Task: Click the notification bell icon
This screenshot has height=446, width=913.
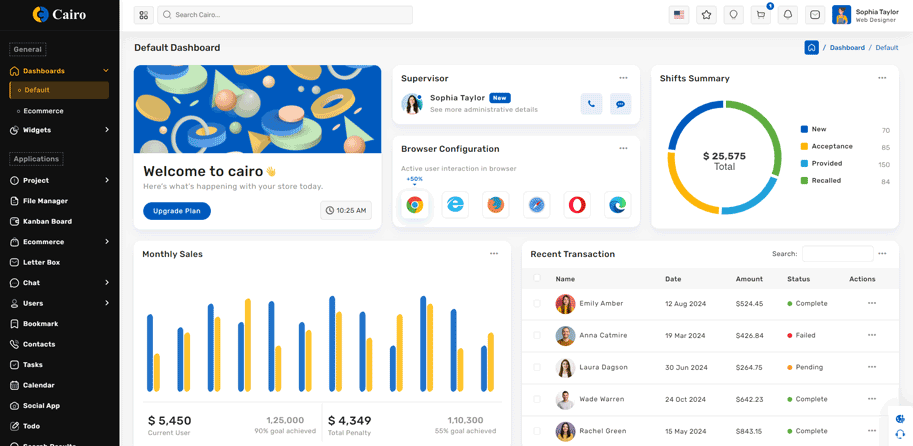Action: coord(788,15)
